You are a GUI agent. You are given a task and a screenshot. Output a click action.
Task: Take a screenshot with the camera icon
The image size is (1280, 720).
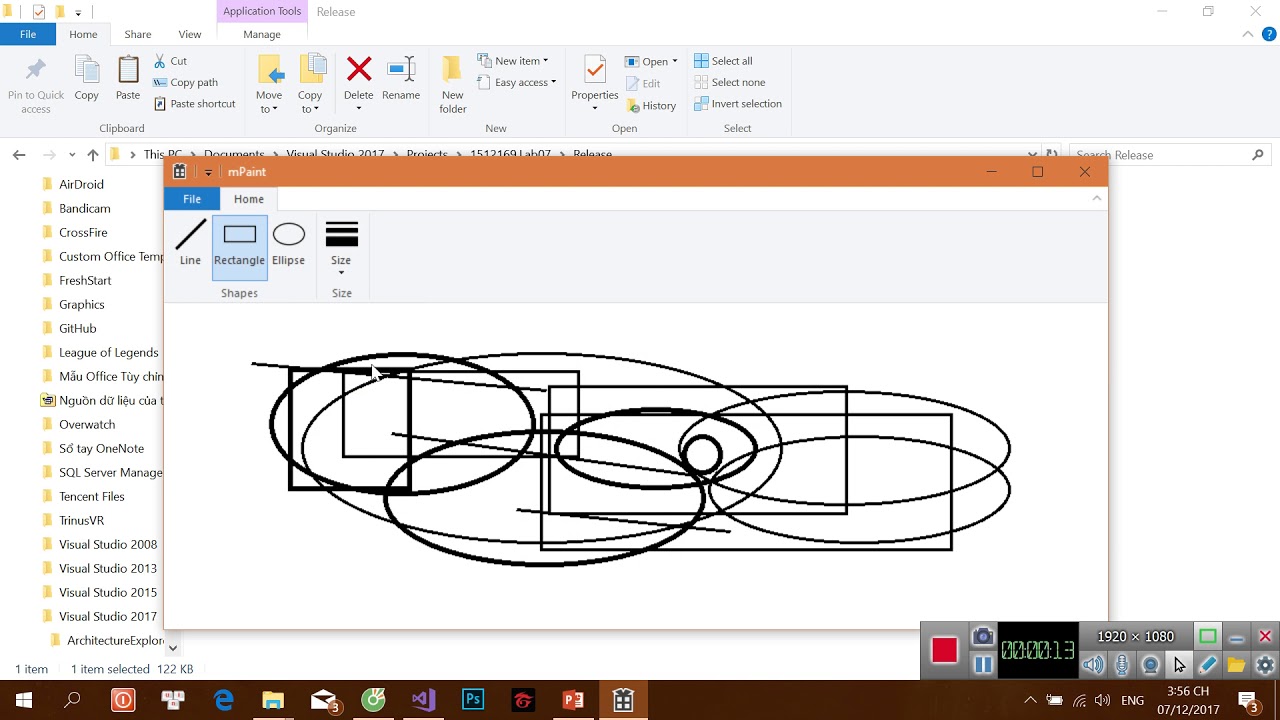coord(983,637)
